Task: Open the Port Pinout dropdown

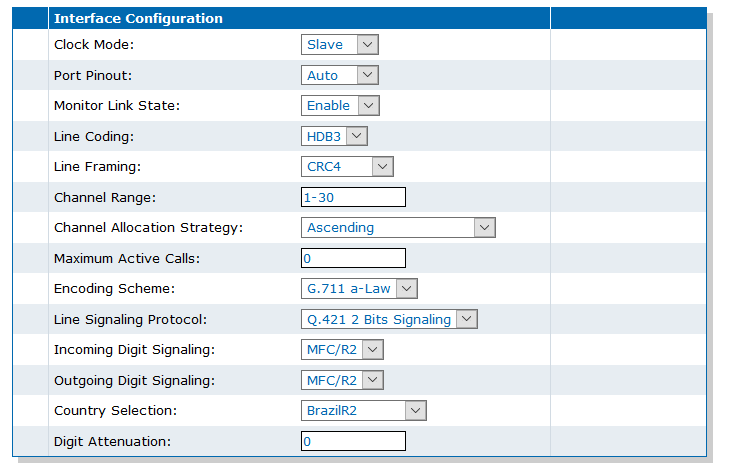Action: [x=340, y=75]
